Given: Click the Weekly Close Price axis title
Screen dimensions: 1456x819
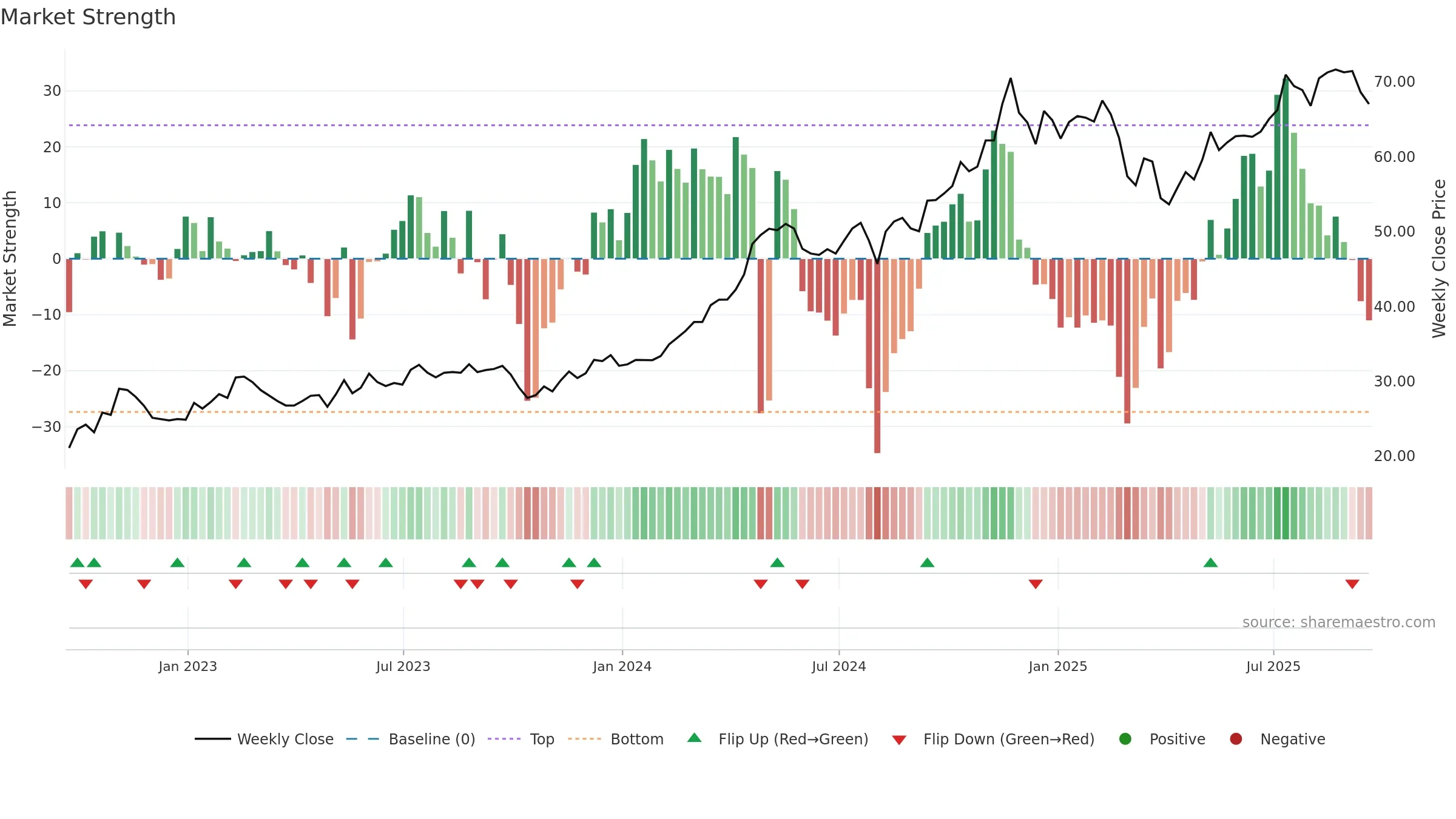Looking at the screenshot, I should (1439, 258).
